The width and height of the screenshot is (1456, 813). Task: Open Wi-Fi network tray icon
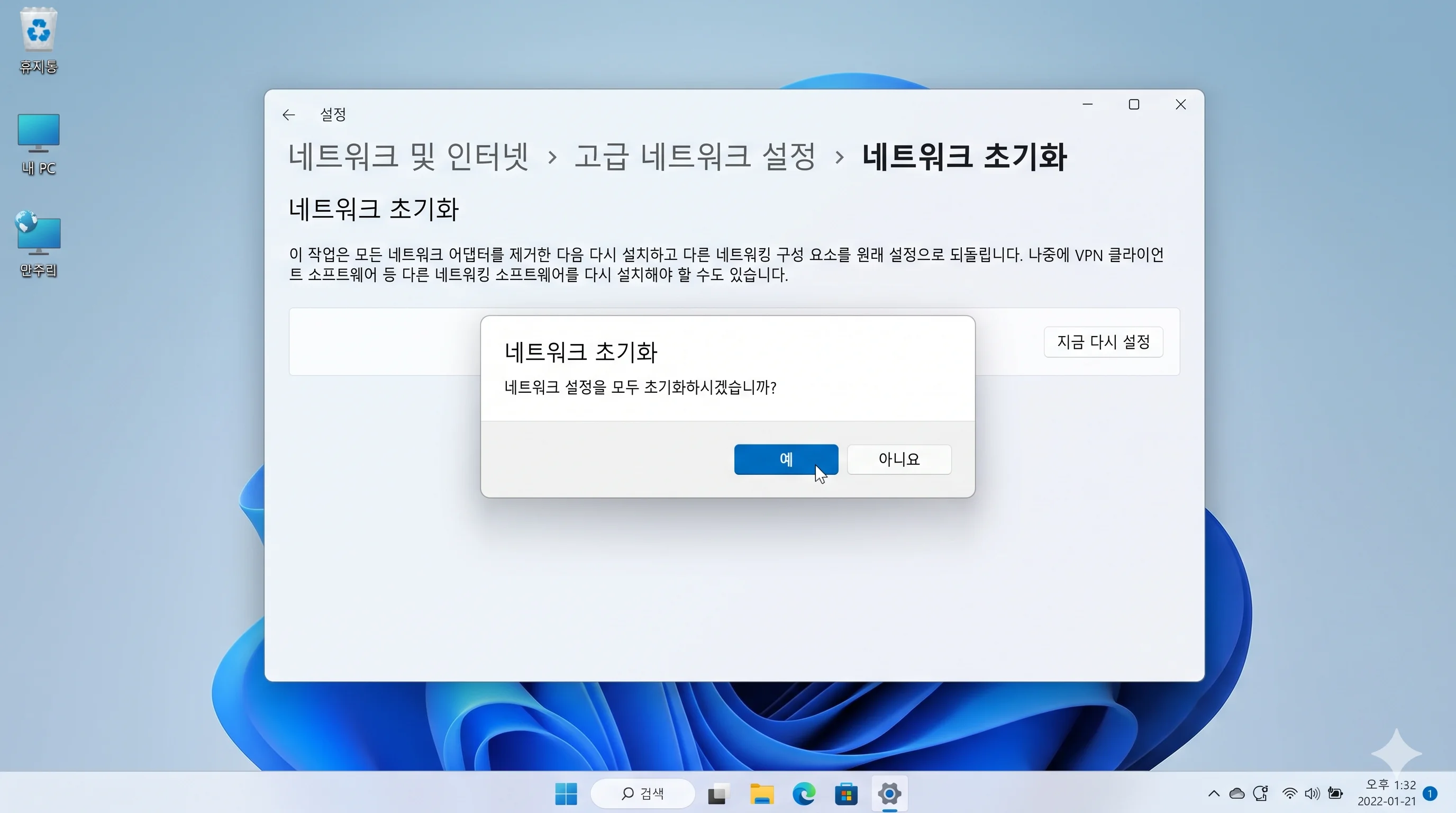click(x=1289, y=794)
